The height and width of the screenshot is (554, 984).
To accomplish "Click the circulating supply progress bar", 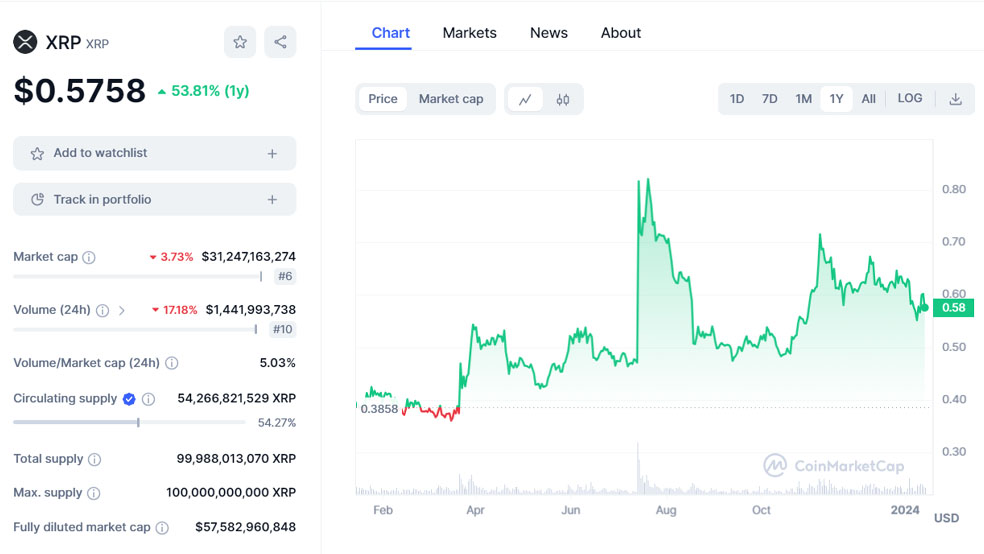I will click(129, 422).
